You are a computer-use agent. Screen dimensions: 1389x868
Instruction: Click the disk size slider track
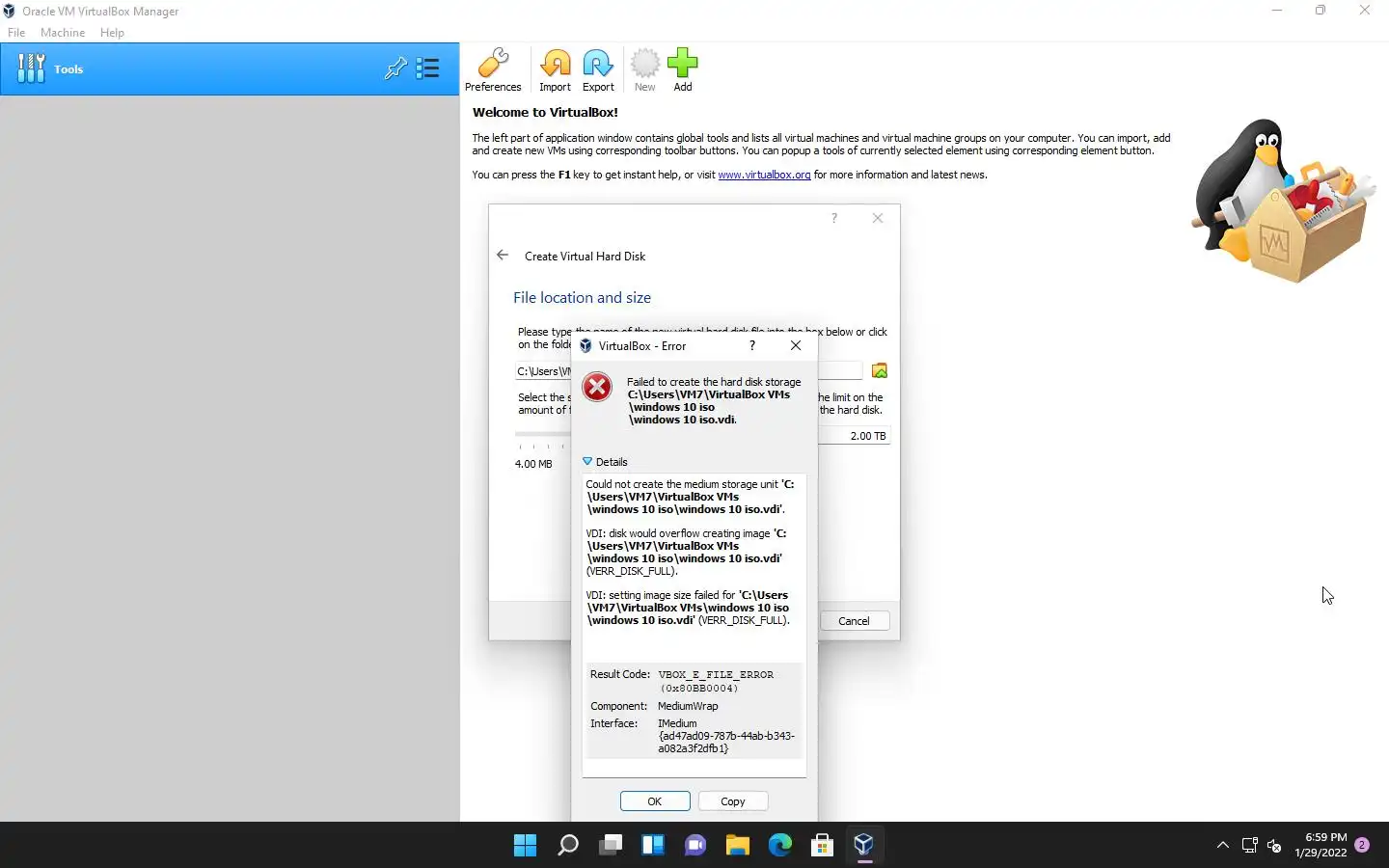543,435
